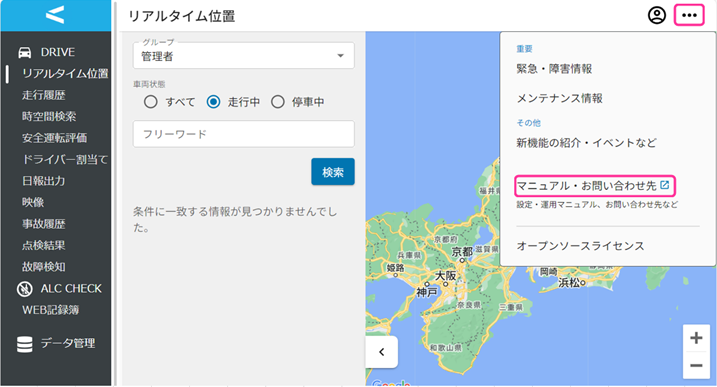This screenshot has height=387, width=717.
Task: Select the 走行中 radio button
Action: (x=213, y=102)
